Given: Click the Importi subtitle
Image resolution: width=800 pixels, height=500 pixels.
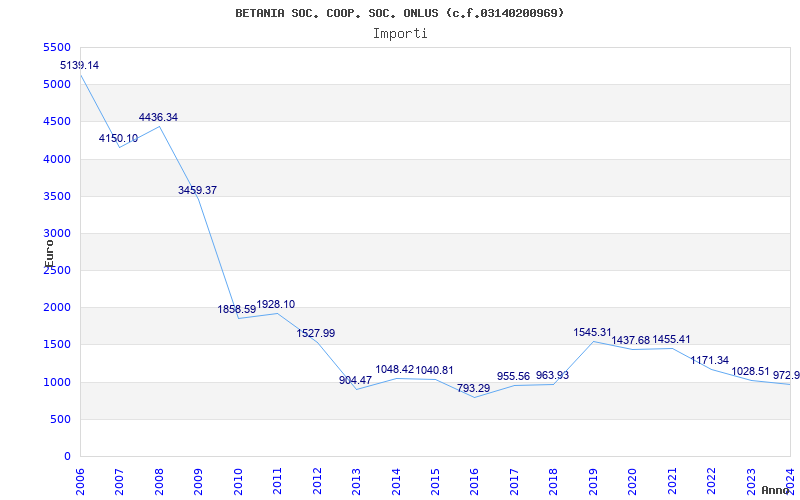Looking at the screenshot, I should click(400, 34).
